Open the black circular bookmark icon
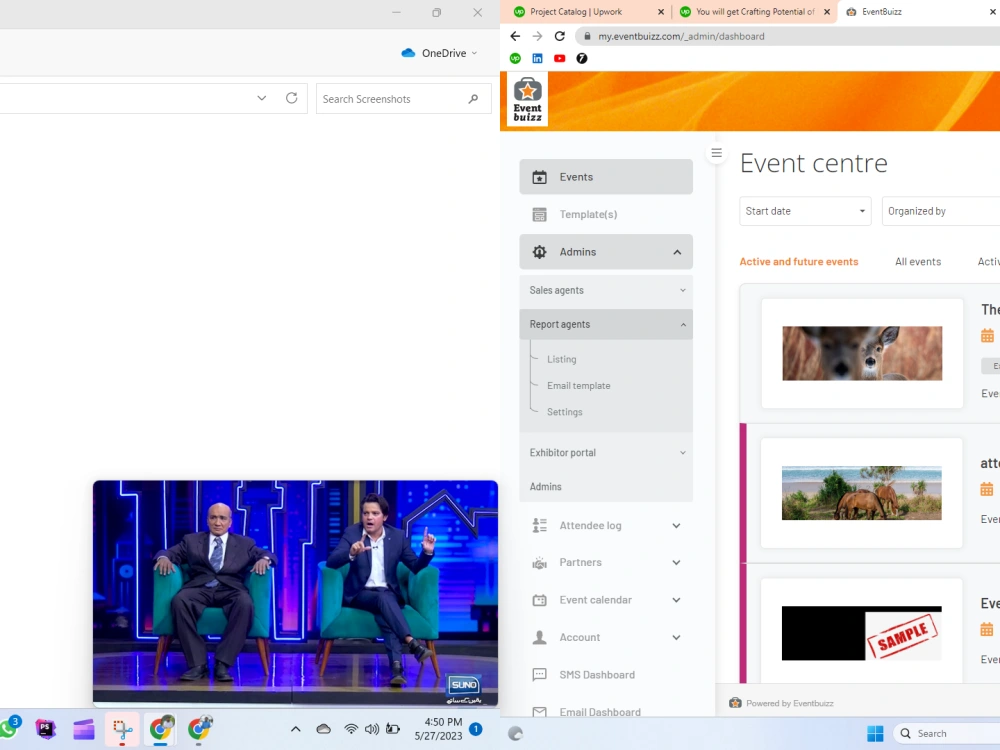The width and height of the screenshot is (1000, 750). 582,58
